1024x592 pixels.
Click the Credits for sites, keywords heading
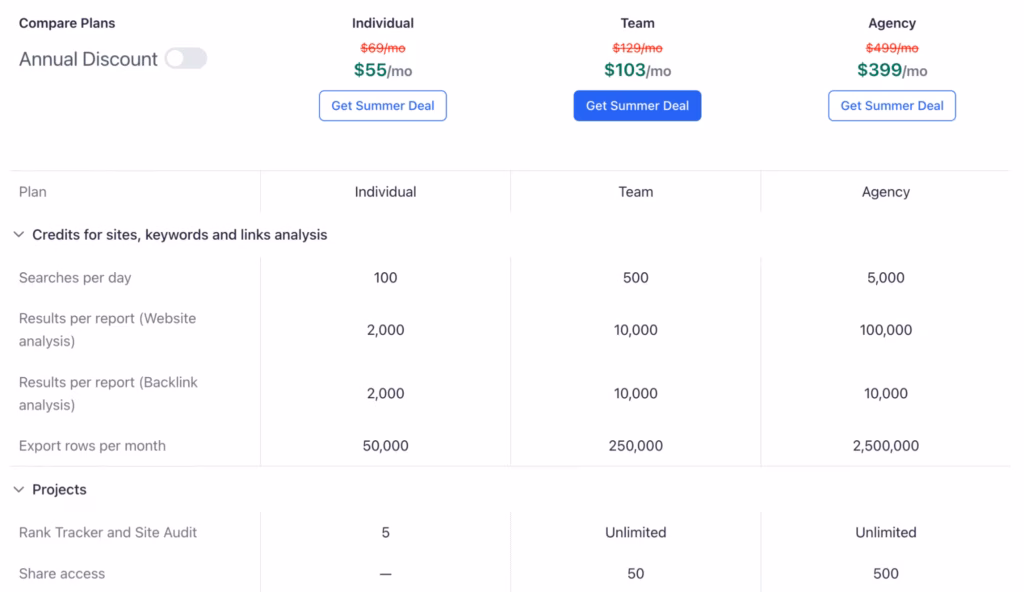click(180, 235)
